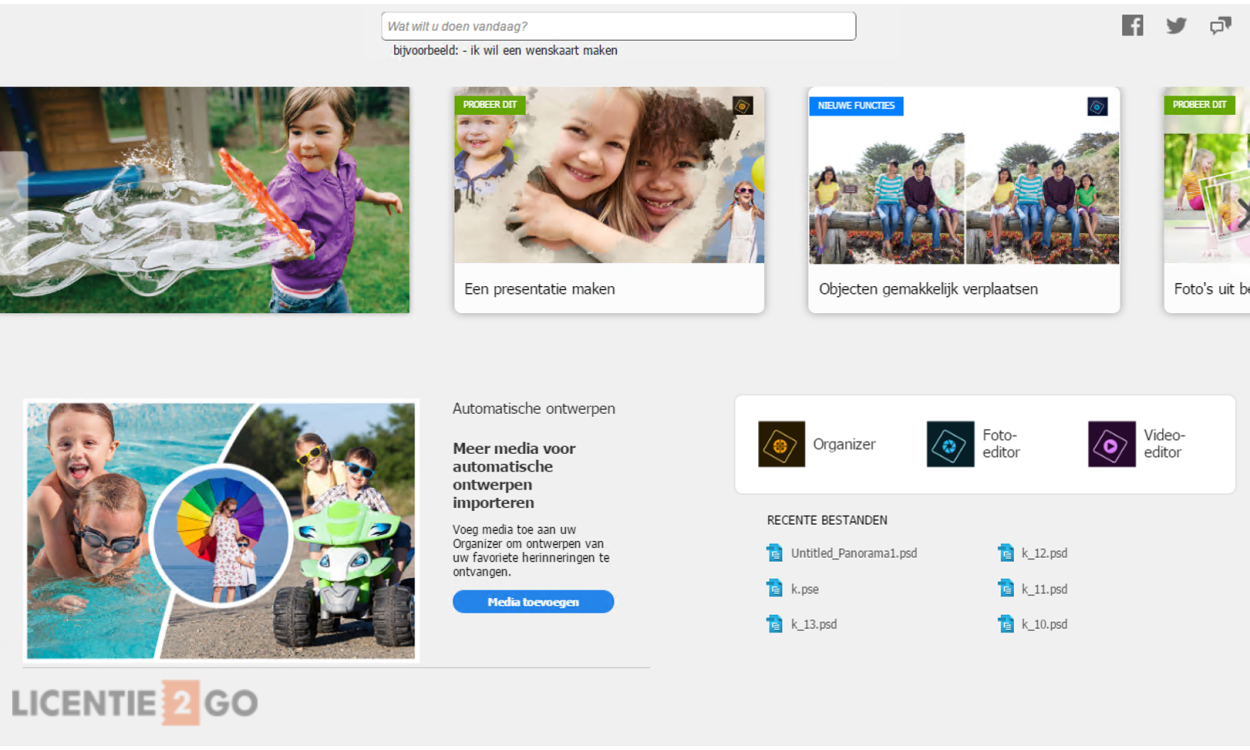The height and width of the screenshot is (750, 1250).
Task: Open recent file k_12.psd
Action: pos(1044,553)
